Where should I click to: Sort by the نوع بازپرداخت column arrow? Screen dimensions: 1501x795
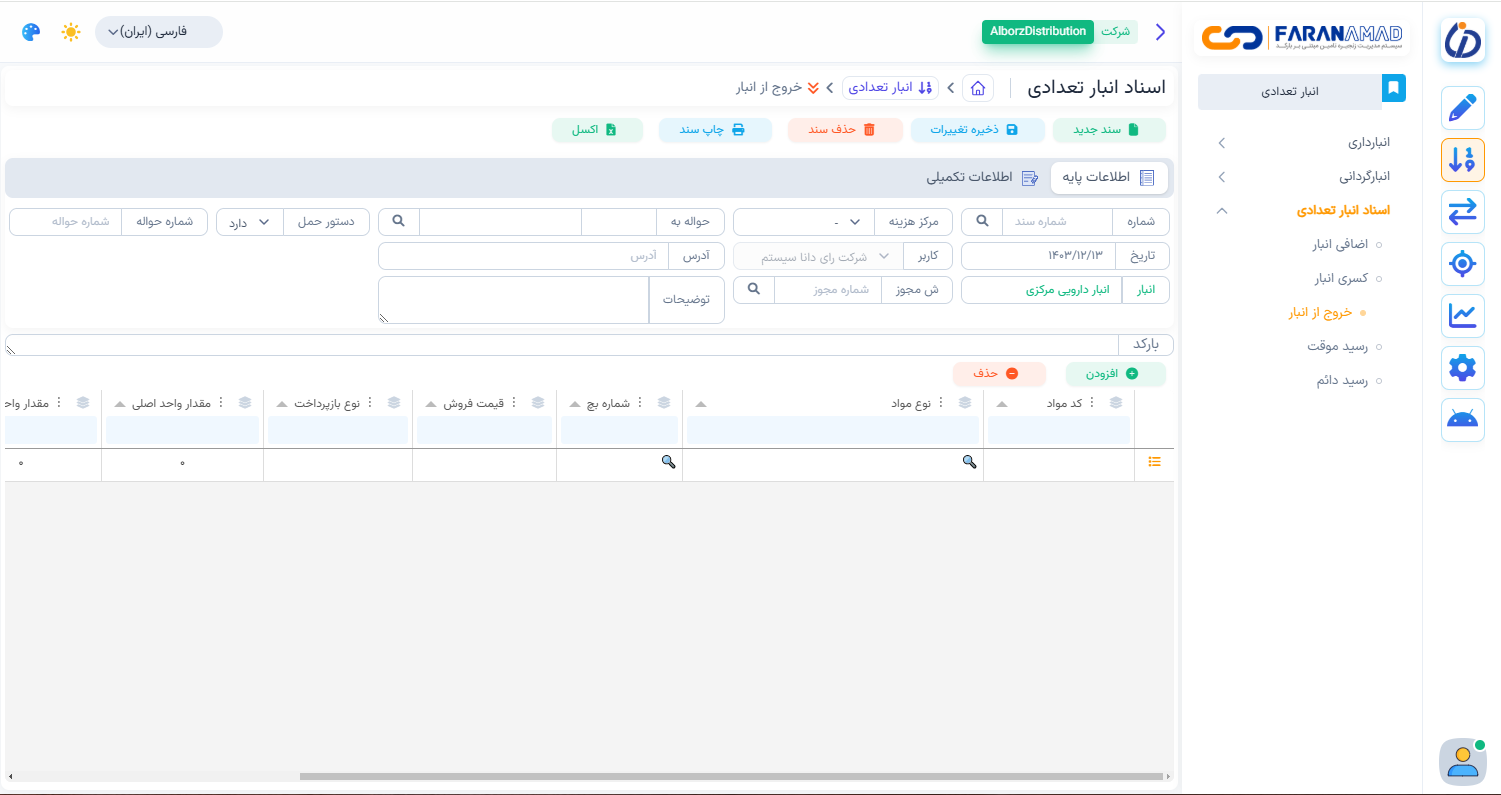pyautogui.click(x=282, y=404)
